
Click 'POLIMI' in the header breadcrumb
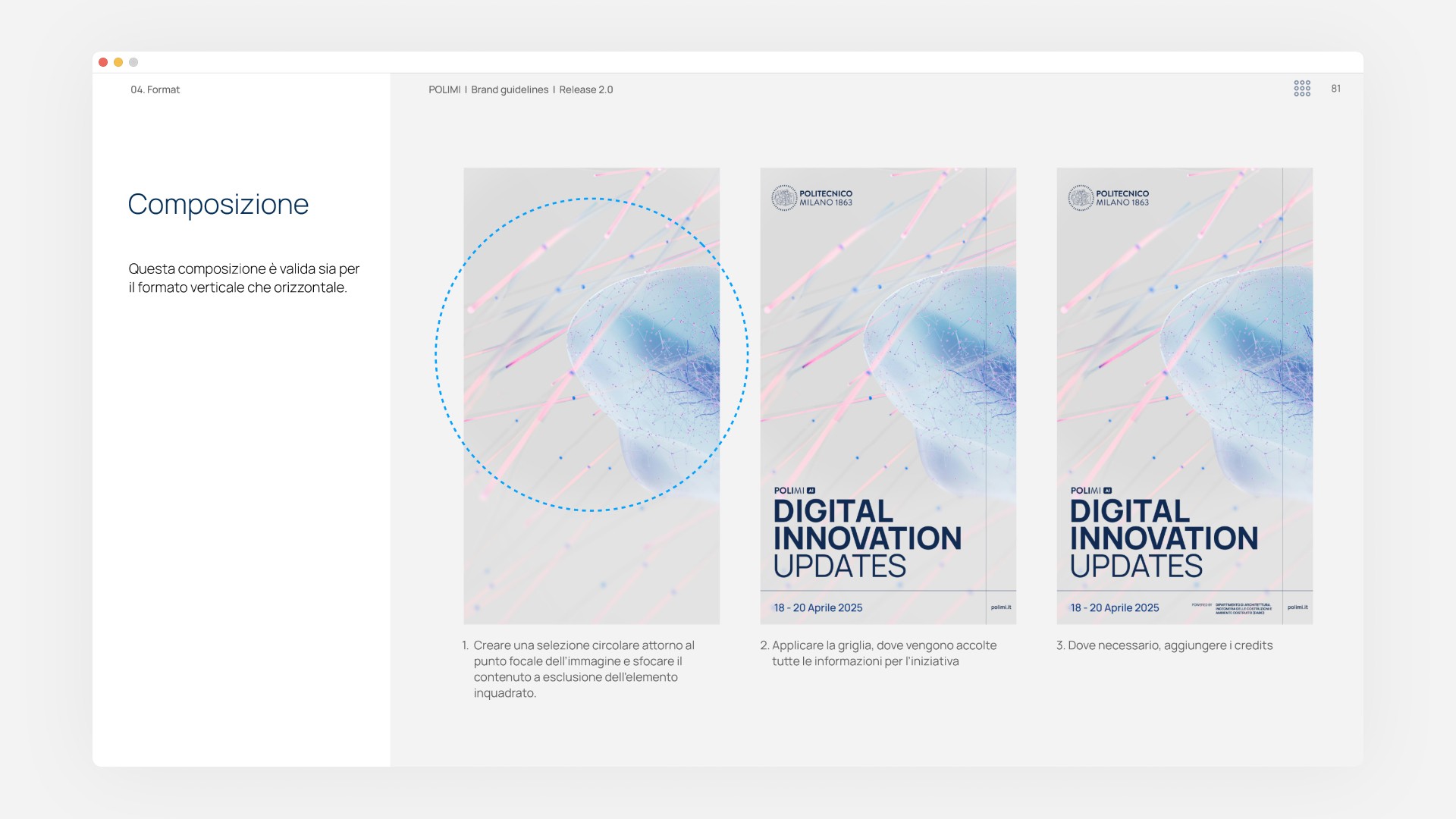[444, 89]
